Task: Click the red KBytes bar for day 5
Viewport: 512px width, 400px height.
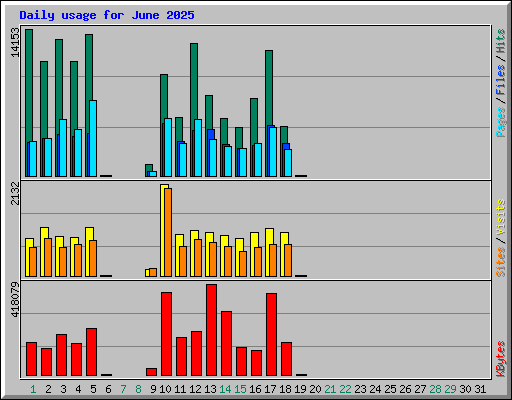Action: point(91,352)
